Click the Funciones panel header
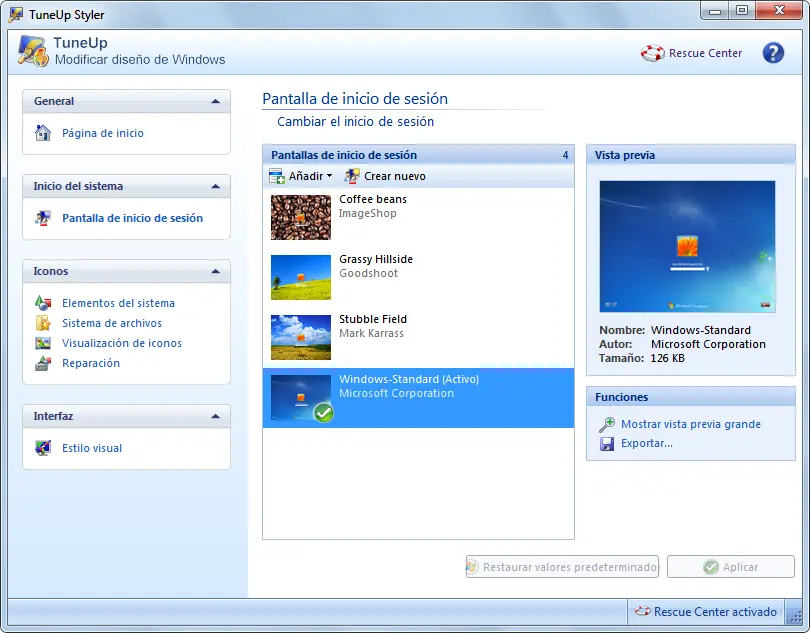810x633 pixels. tap(691, 397)
